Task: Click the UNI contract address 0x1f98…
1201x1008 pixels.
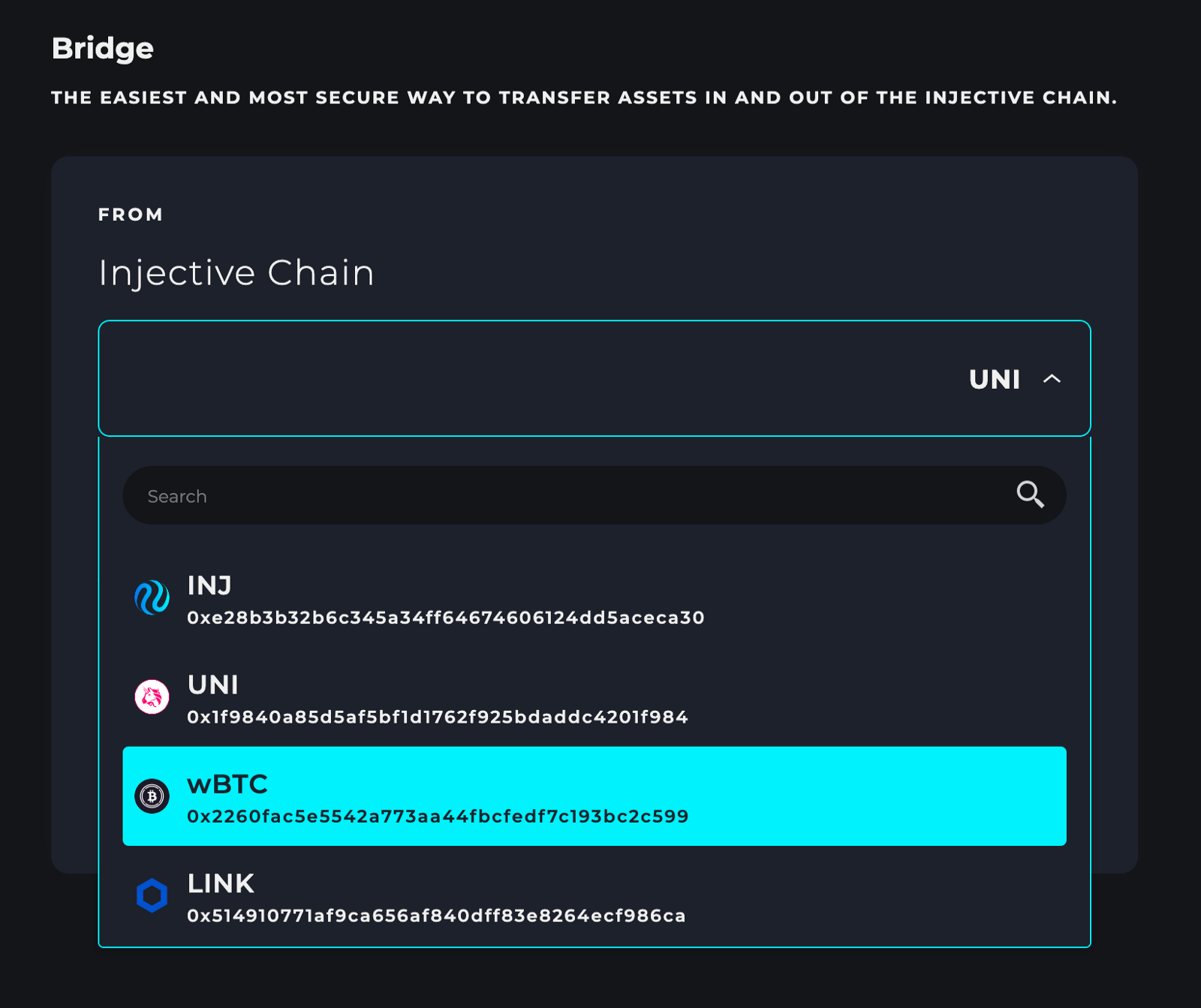Action: 438,718
